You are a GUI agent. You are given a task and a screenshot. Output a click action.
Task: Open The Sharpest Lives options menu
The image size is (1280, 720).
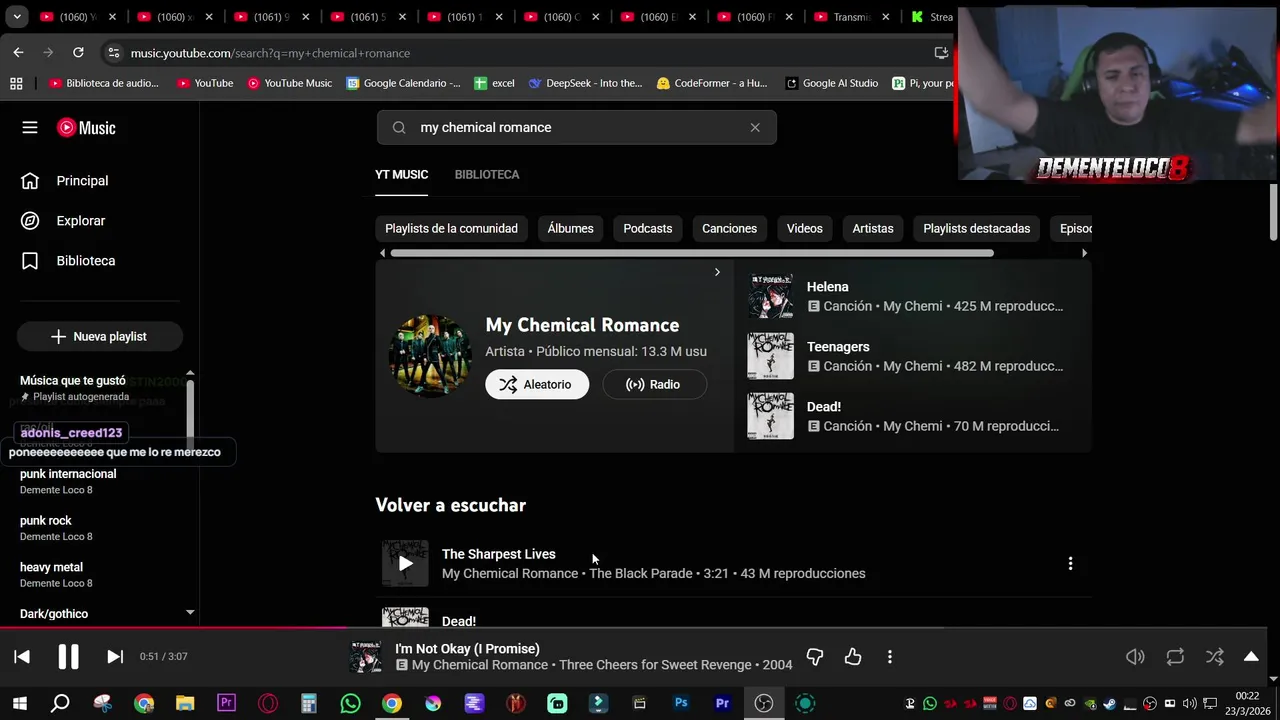pos(1070,564)
